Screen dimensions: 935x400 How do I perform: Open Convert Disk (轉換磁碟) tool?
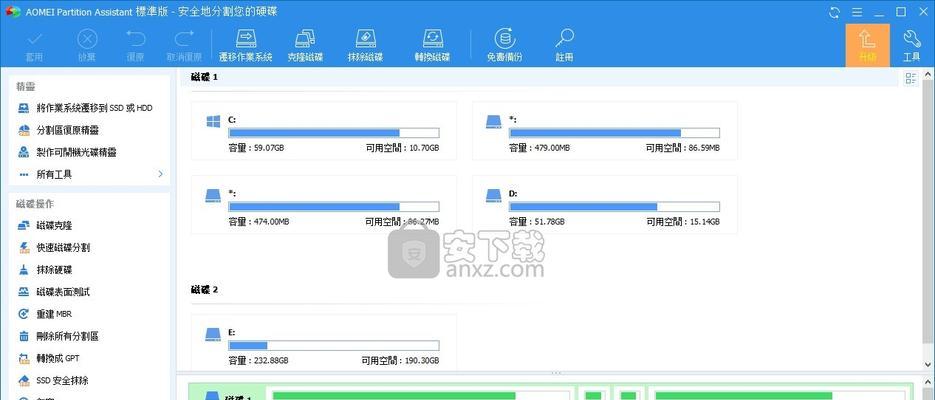(432, 46)
